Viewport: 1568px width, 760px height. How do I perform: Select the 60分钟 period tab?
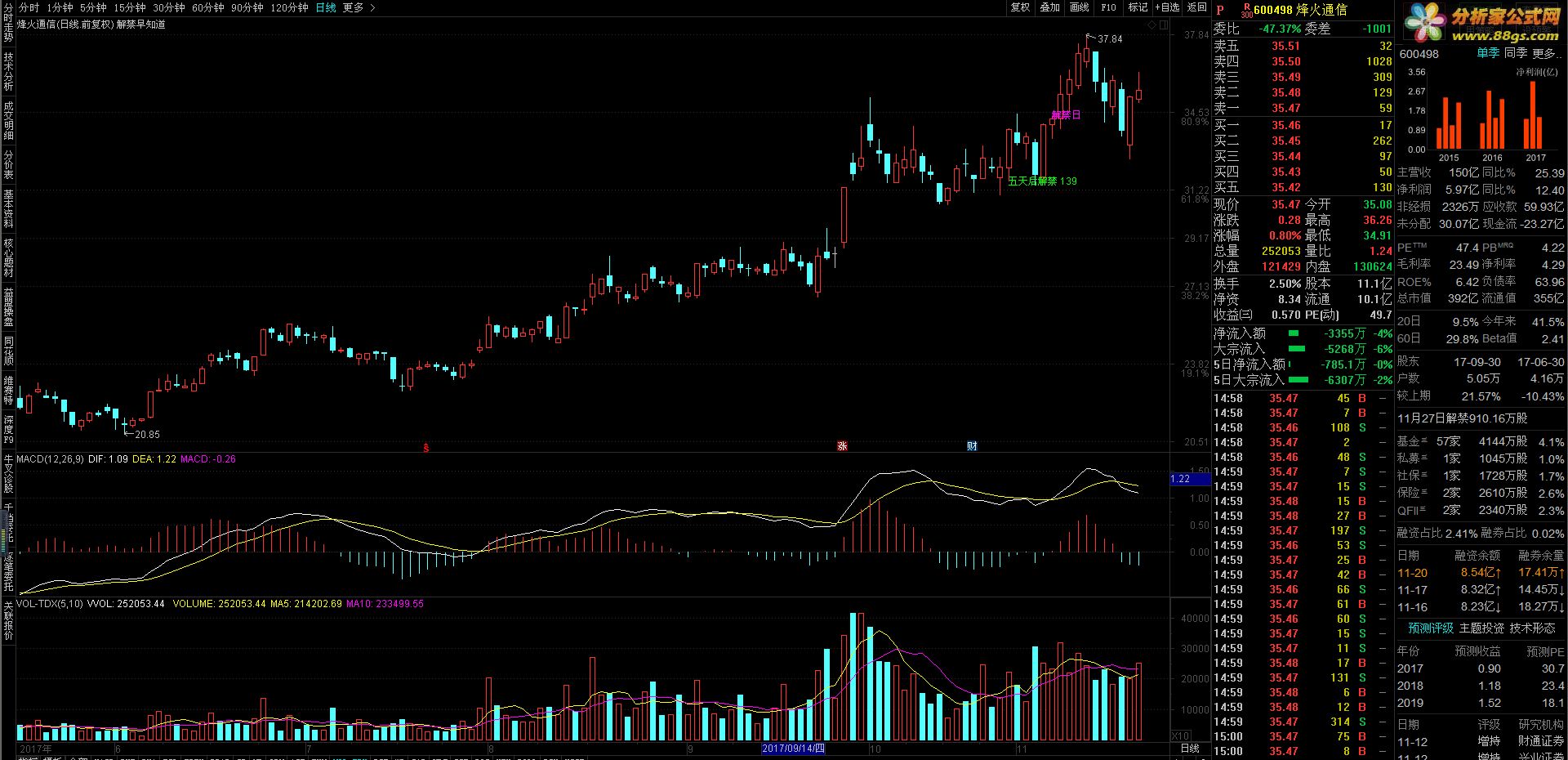pyautogui.click(x=208, y=7)
